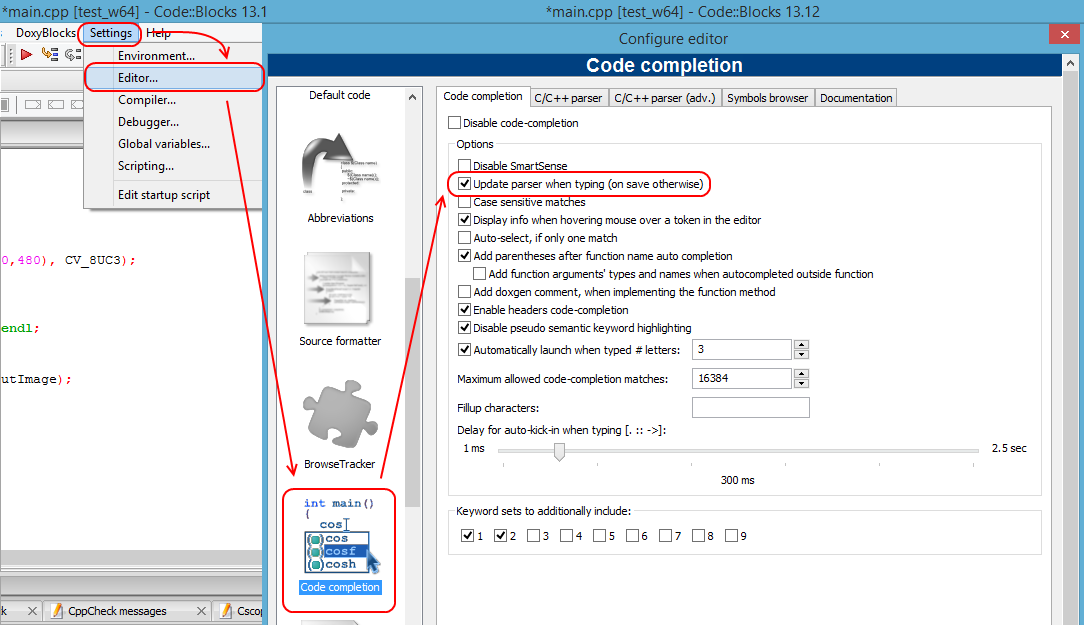Close the Configure editor dialog
This screenshot has width=1084, height=625.
point(1063,33)
